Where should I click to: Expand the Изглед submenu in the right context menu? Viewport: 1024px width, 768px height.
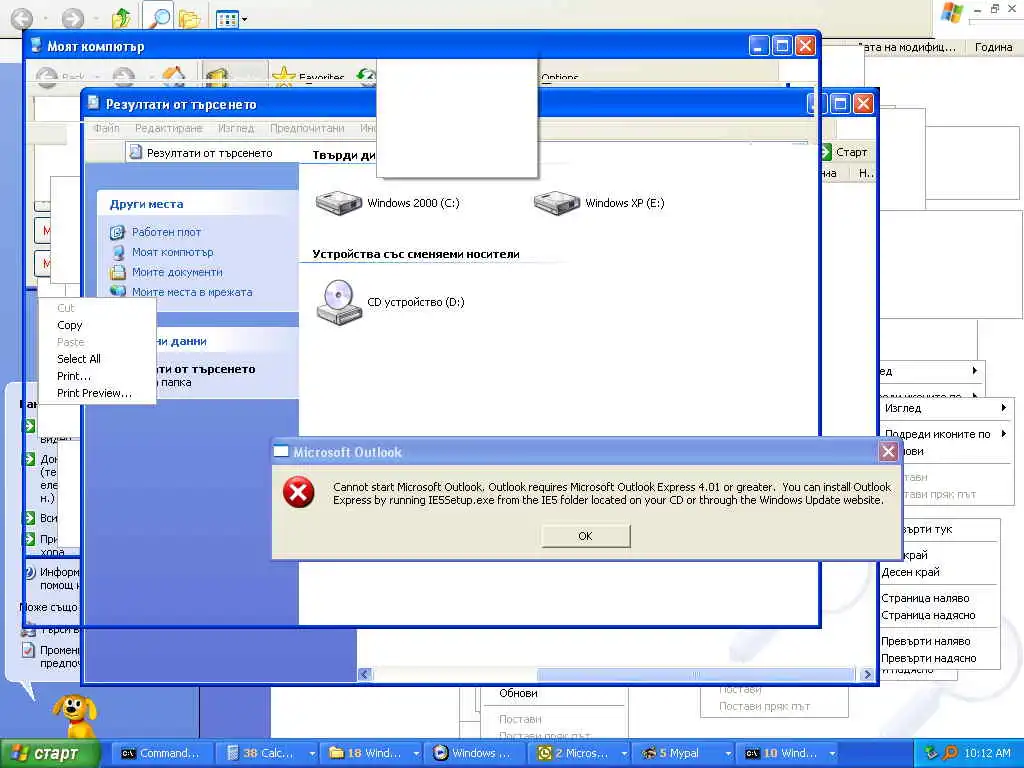point(945,408)
